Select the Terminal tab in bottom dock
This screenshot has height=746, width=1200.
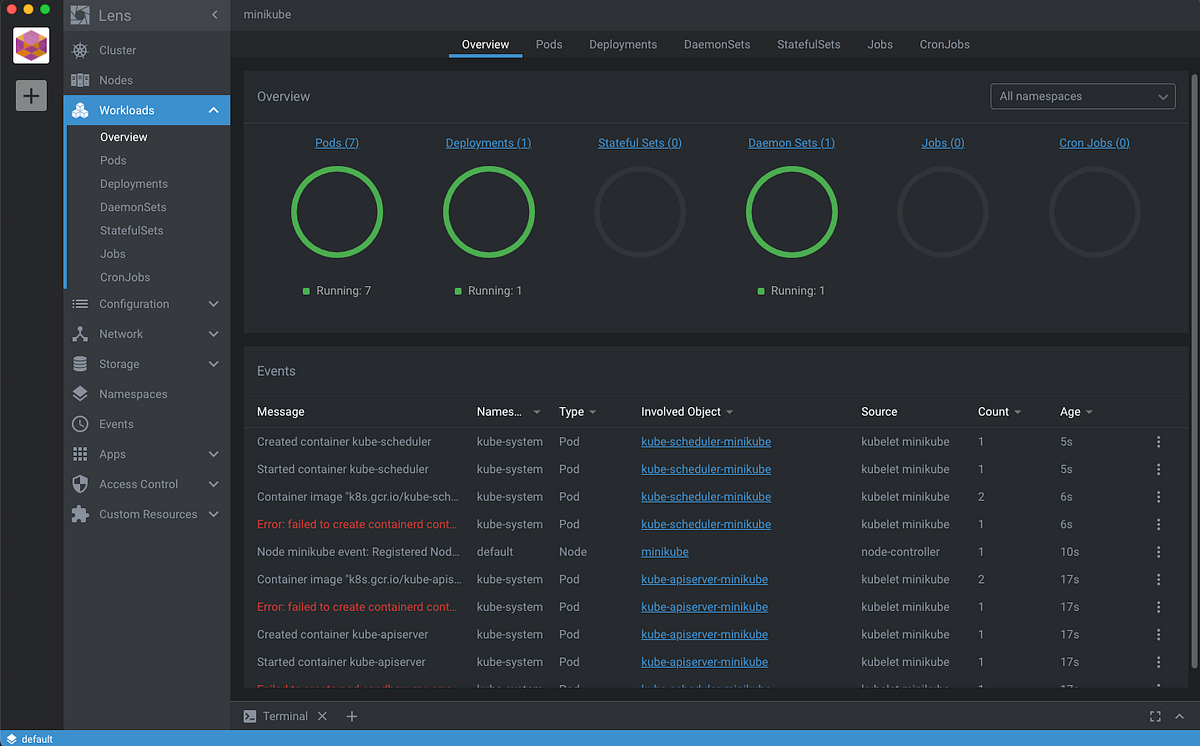click(284, 716)
